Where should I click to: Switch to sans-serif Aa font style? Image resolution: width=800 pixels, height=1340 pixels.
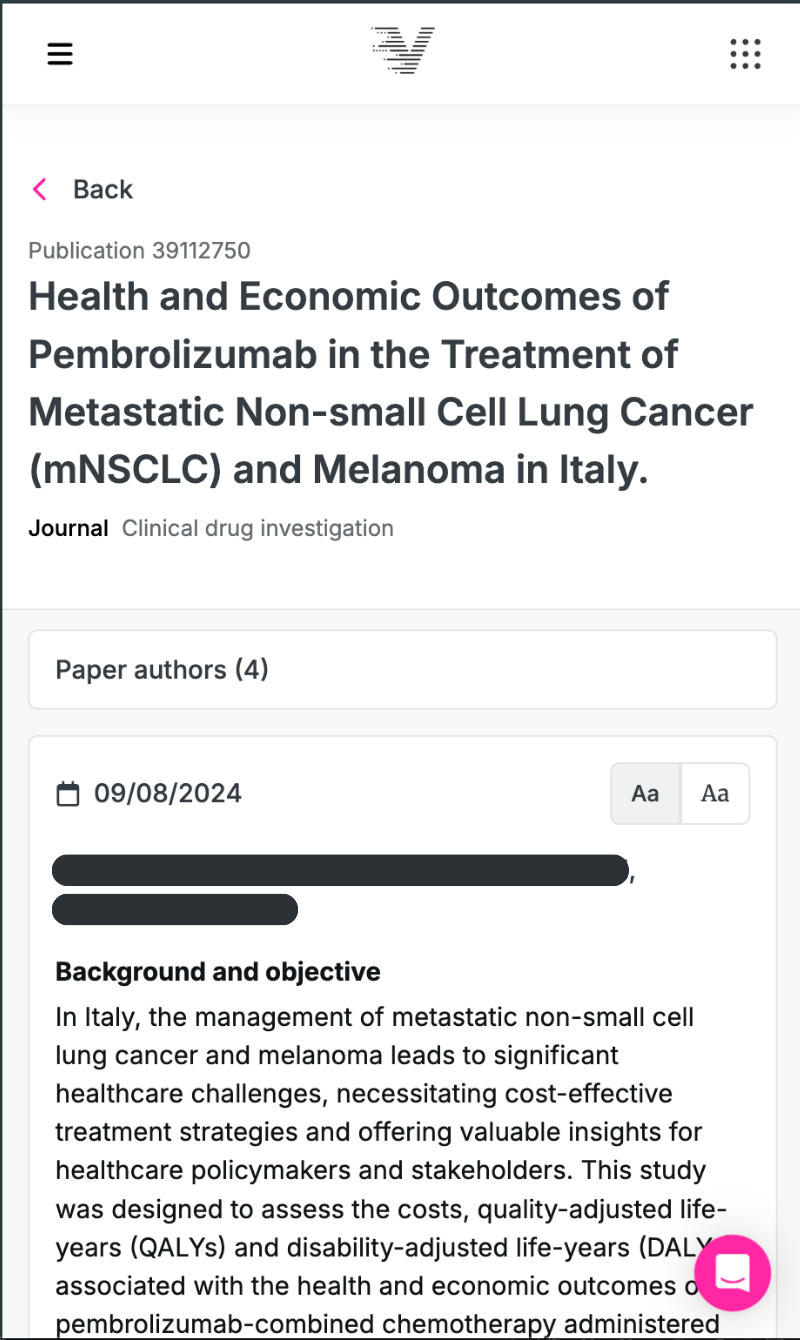tap(646, 794)
